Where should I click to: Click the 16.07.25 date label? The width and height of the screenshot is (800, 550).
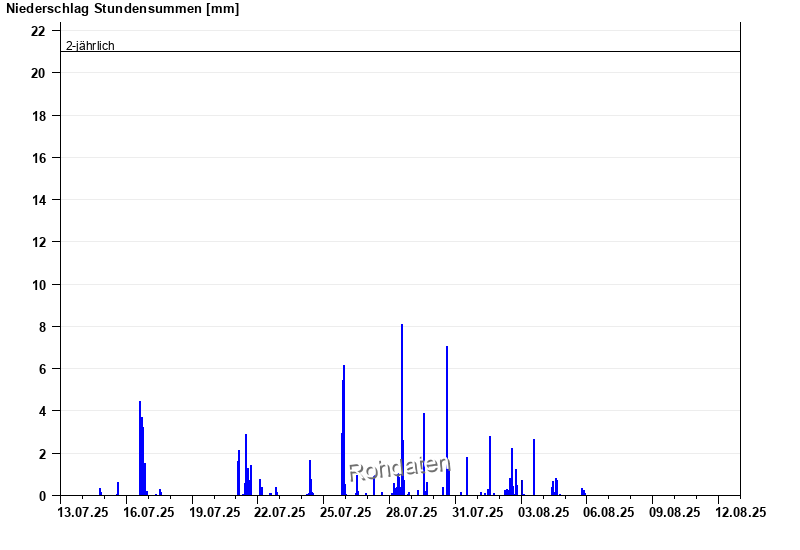pyautogui.click(x=149, y=512)
